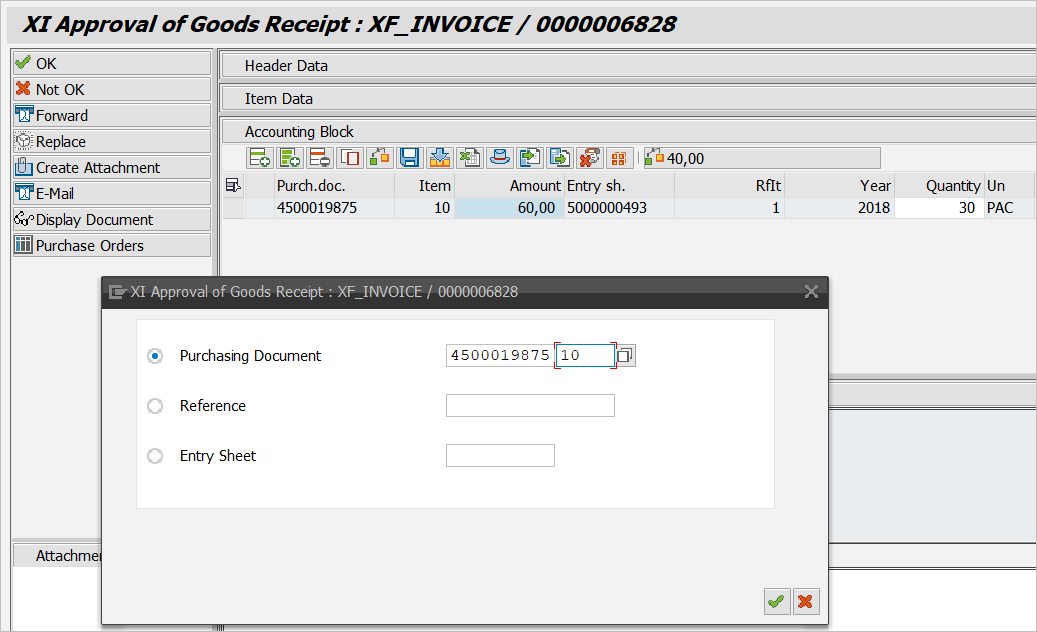The width and height of the screenshot is (1037, 632).
Task: Click the blue hat toolbar icon
Action: pos(500,158)
